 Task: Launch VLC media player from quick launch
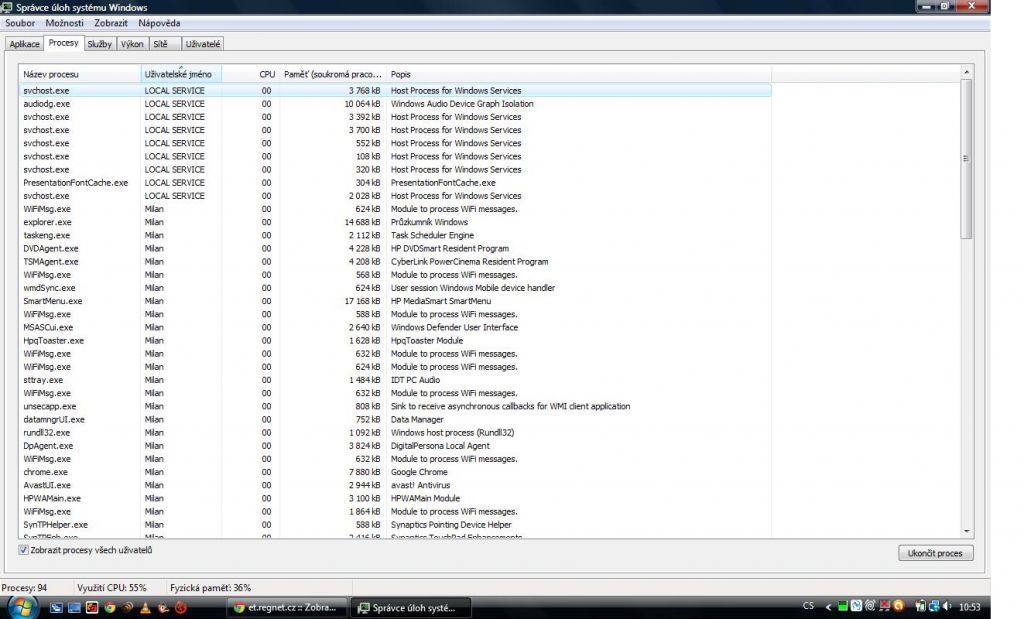tap(145, 607)
